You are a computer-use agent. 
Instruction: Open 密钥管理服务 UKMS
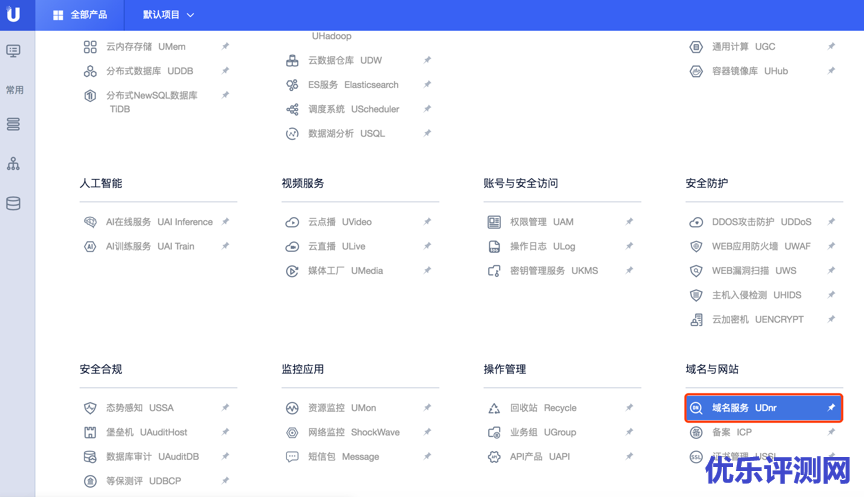(554, 271)
